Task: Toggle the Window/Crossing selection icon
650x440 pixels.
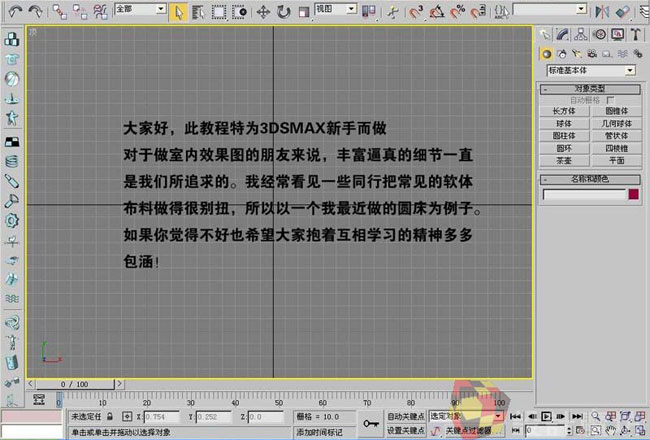Action: point(240,12)
